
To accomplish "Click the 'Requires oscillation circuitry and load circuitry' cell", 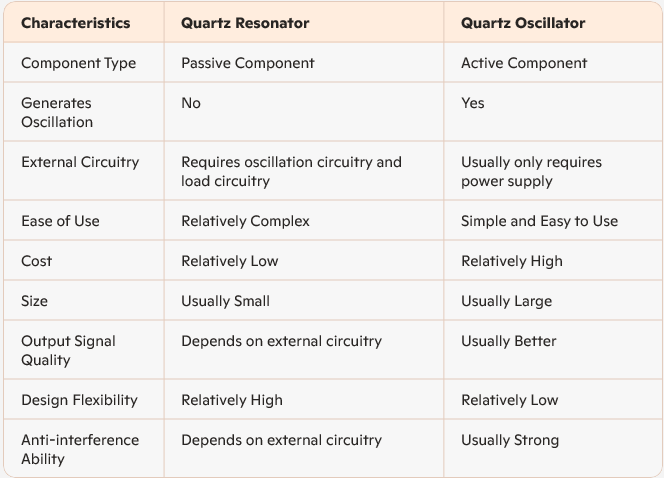I will pos(291,171).
